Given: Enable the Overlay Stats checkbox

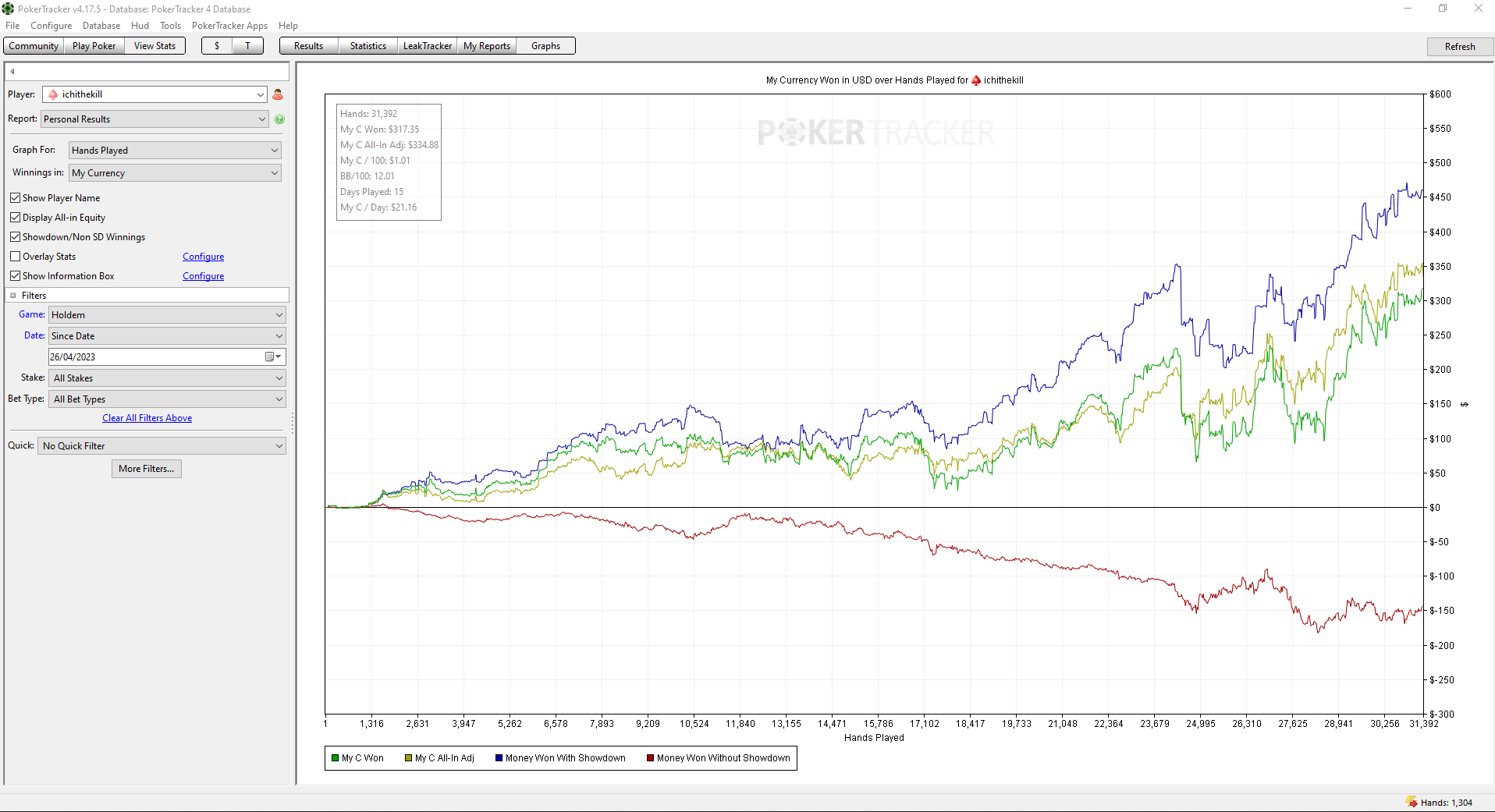Looking at the screenshot, I should tap(15, 257).
